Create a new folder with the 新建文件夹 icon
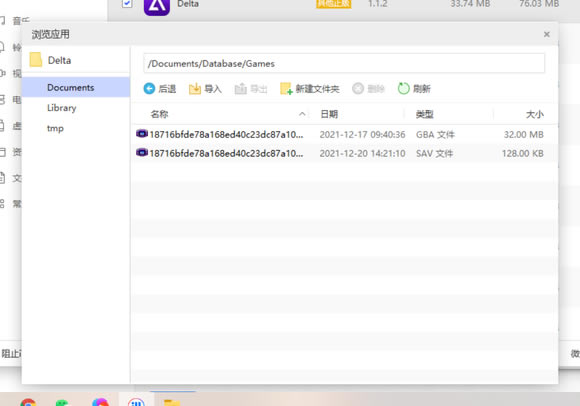 pyautogui.click(x=286, y=89)
